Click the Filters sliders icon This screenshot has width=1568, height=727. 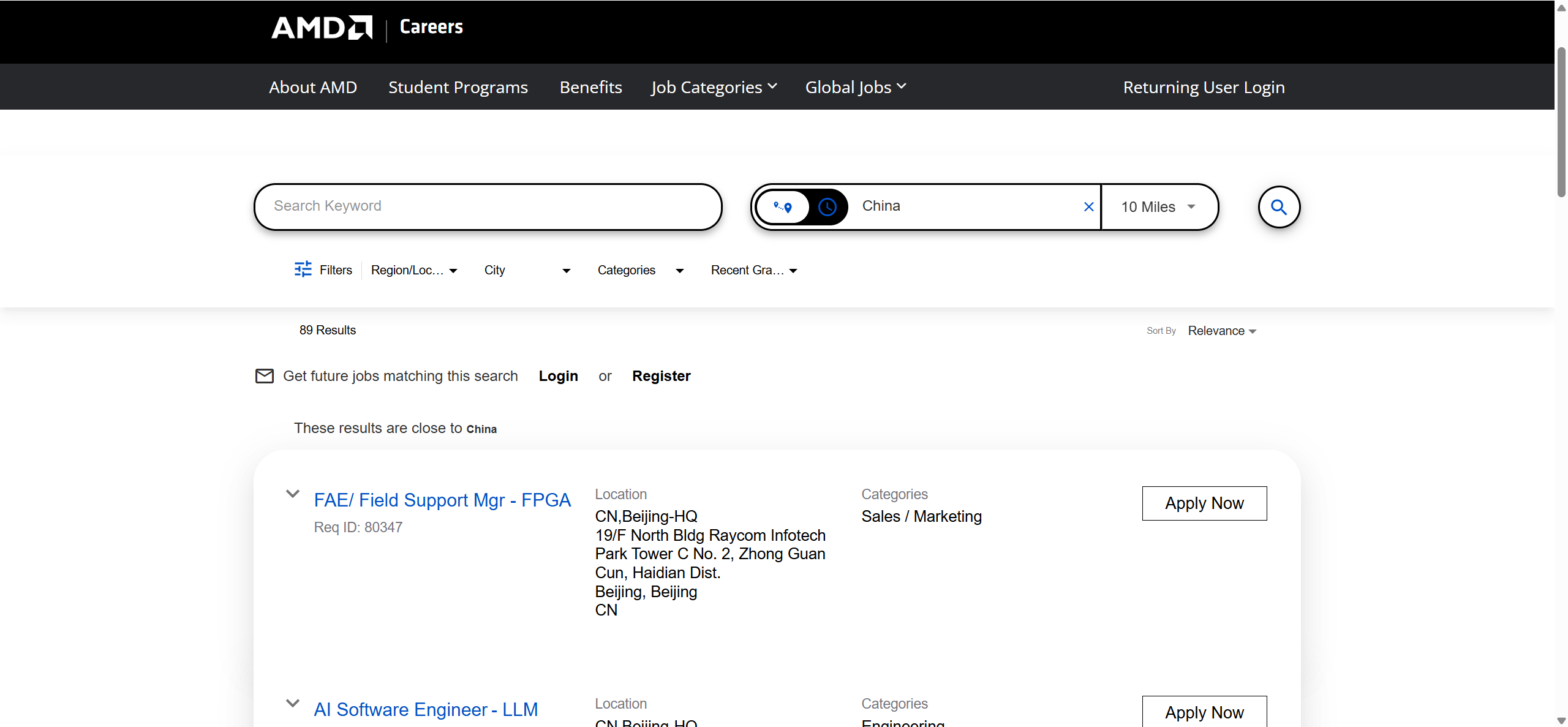[303, 269]
